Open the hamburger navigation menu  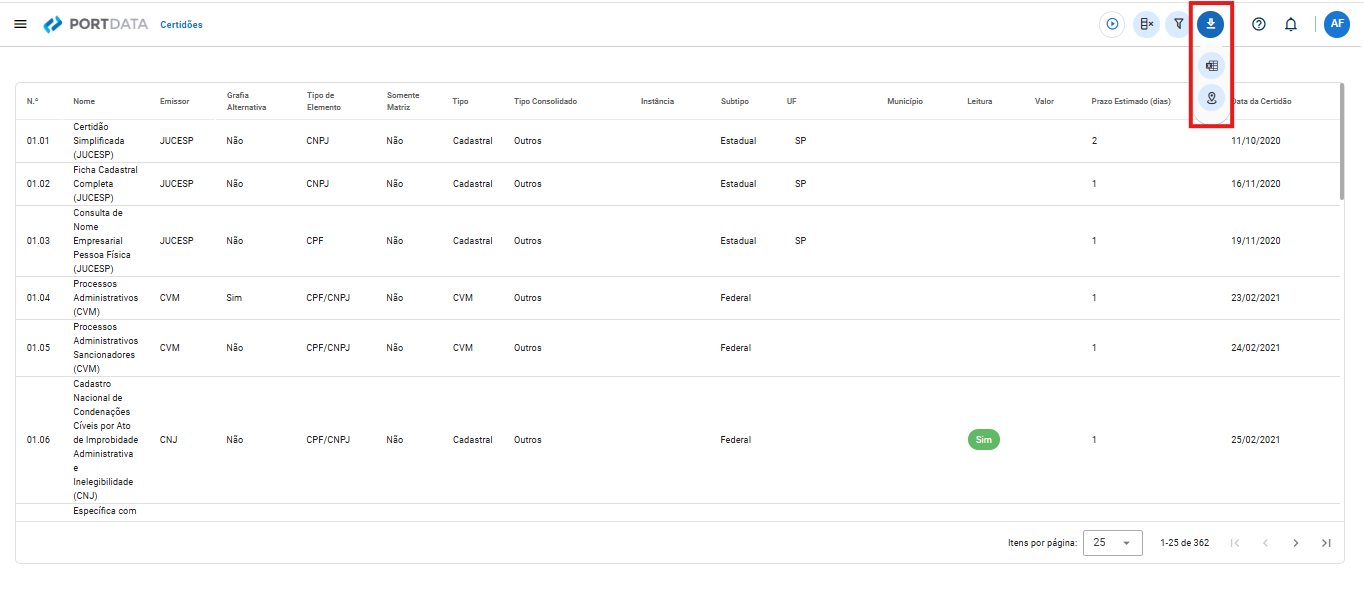(x=20, y=24)
